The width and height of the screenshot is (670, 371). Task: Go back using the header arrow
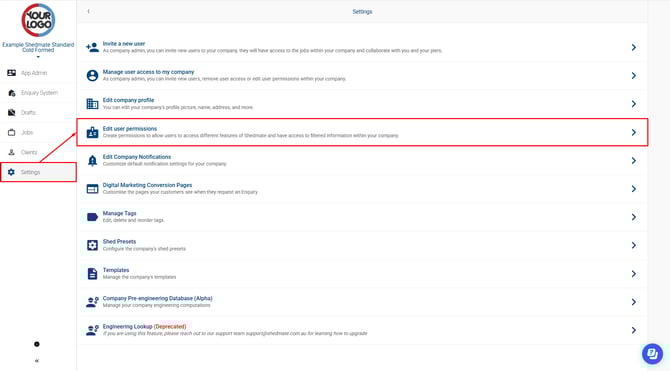pos(88,12)
